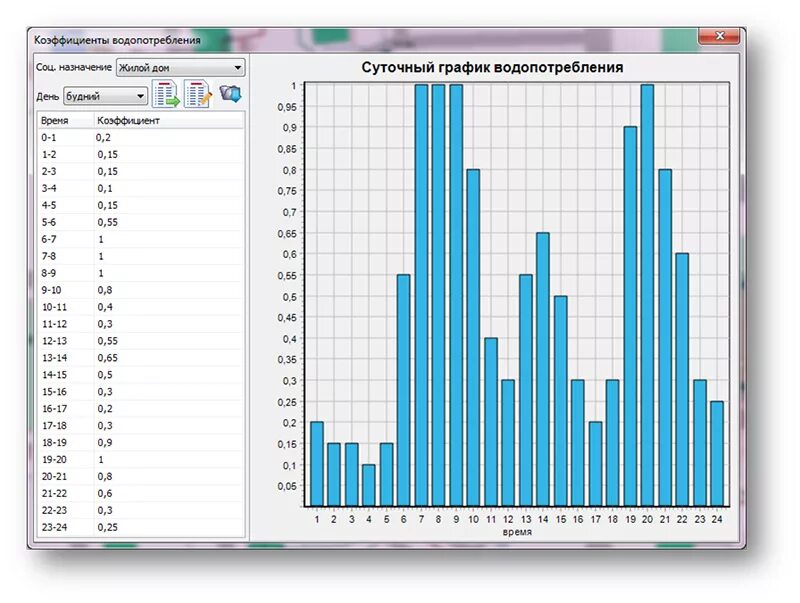
Task: Click the document with green arrow icon
Action: (166, 94)
